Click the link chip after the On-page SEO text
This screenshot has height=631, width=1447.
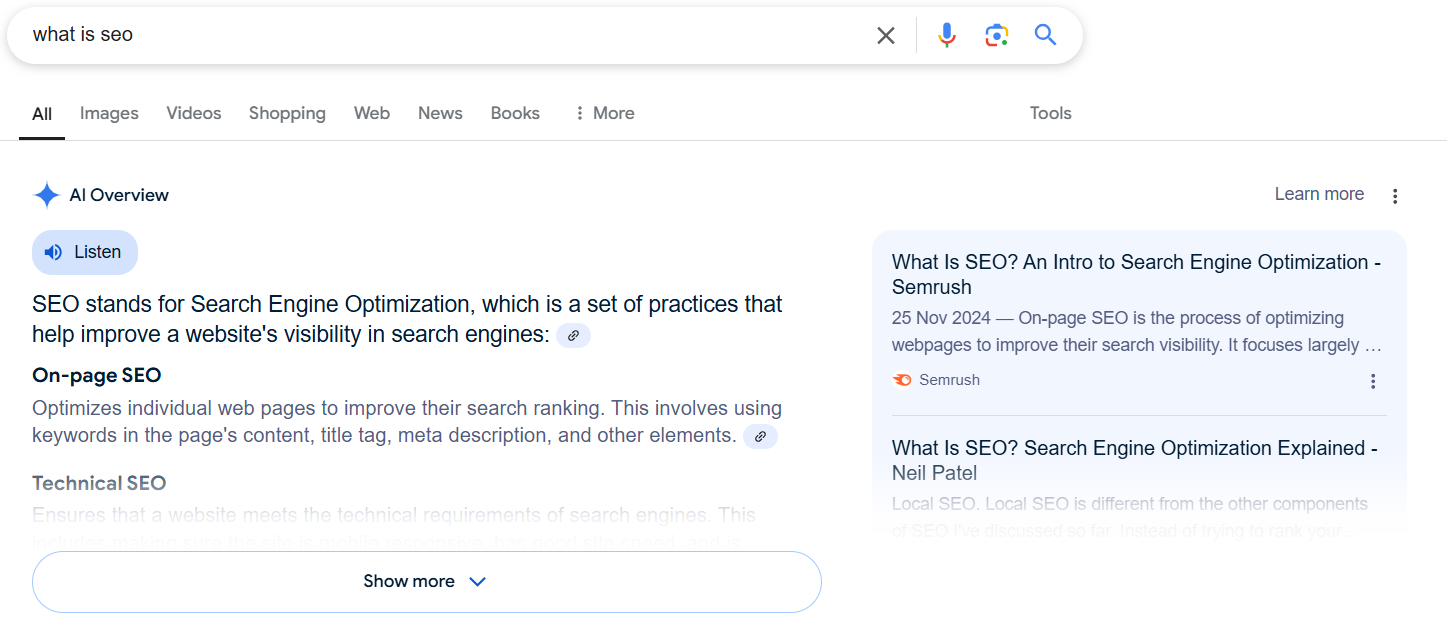pyautogui.click(x=760, y=436)
